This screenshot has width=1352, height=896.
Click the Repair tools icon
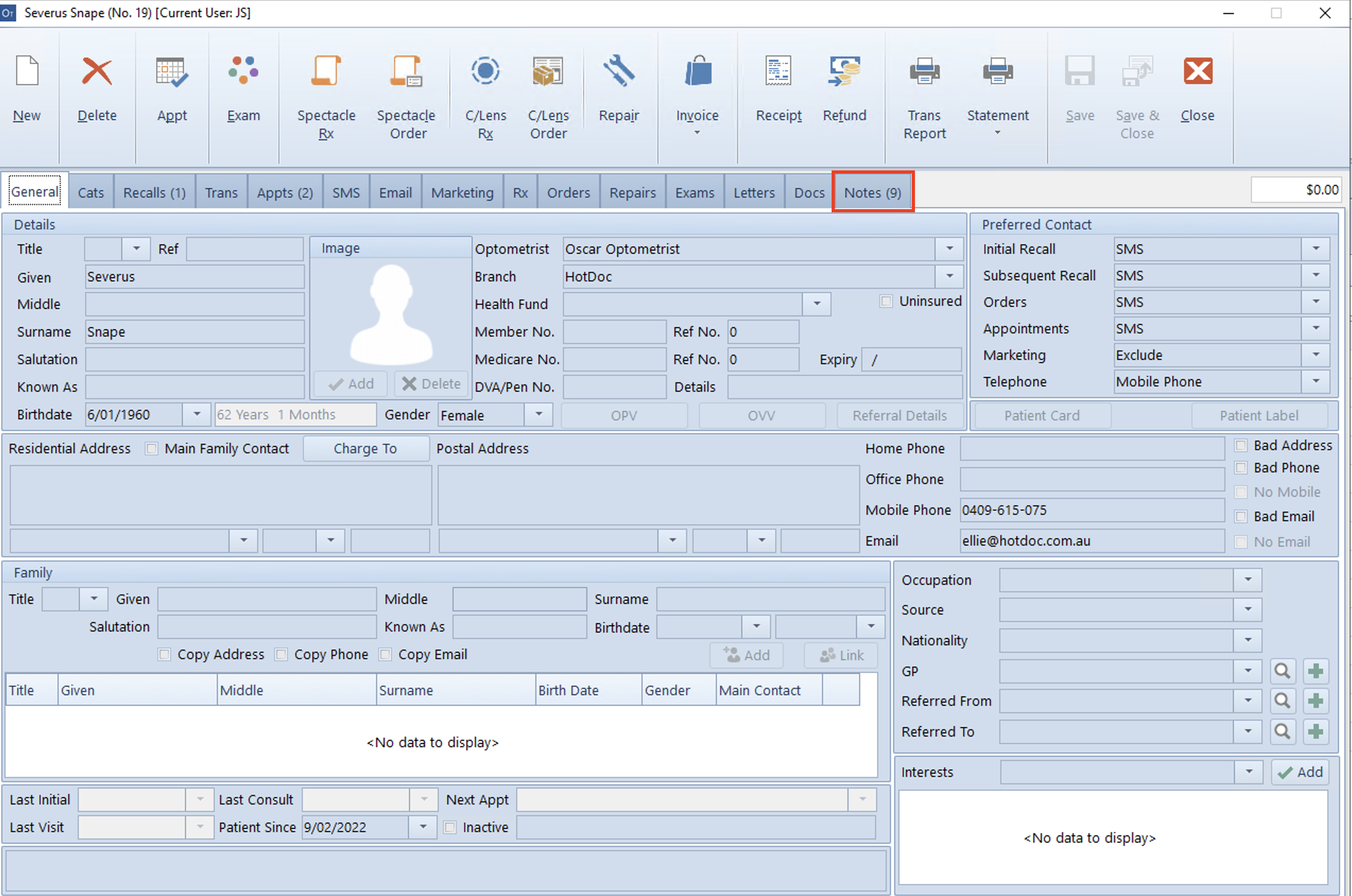(x=619, y=70)
